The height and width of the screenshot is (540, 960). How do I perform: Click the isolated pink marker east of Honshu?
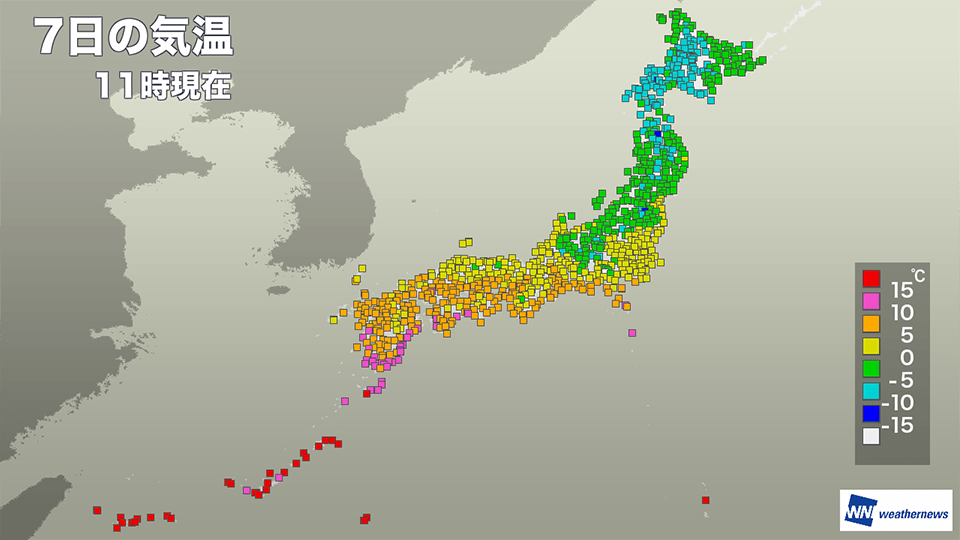(x=632, y=333)
